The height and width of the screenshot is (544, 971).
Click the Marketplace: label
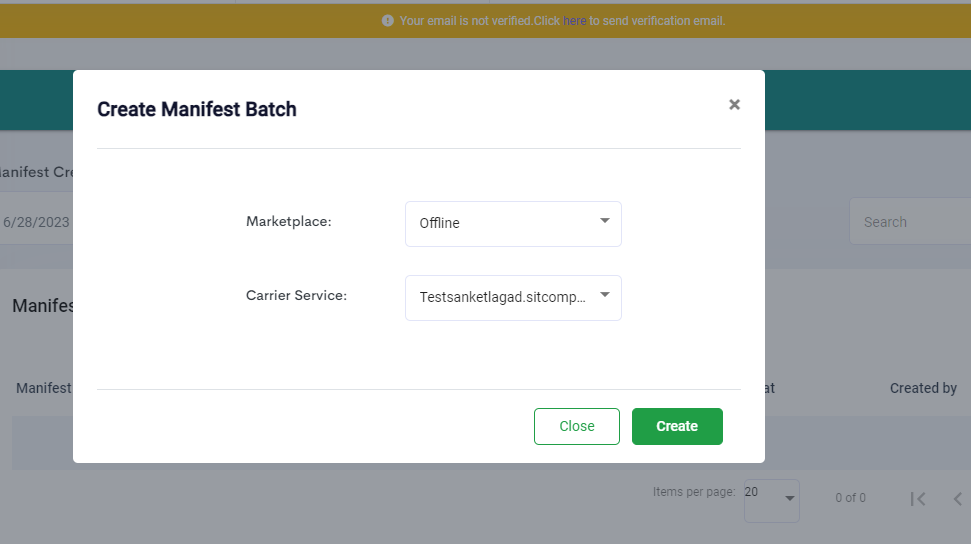tap(289, 221)
